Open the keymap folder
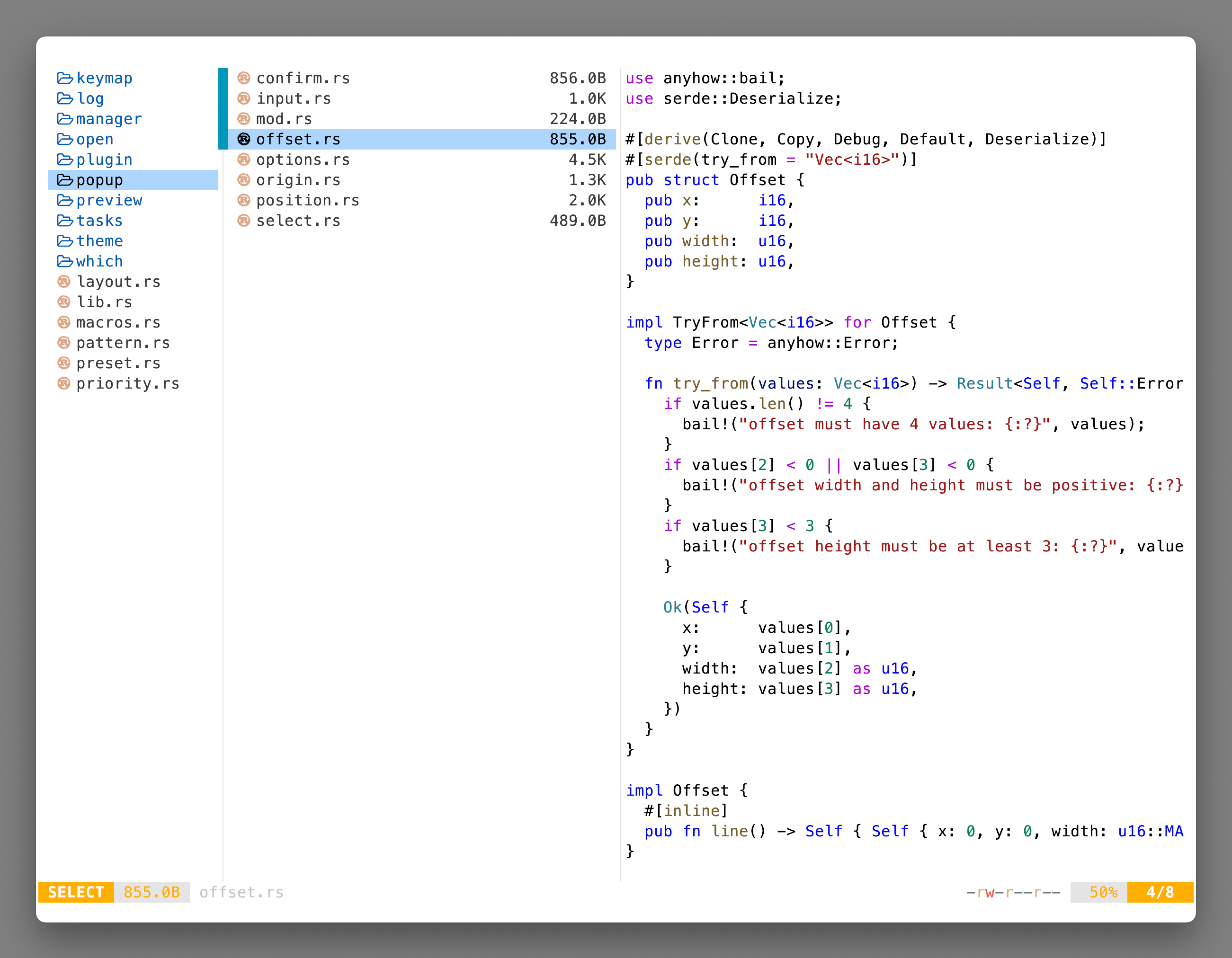This screenshot has height=958, width=1232. coord(105,79)
